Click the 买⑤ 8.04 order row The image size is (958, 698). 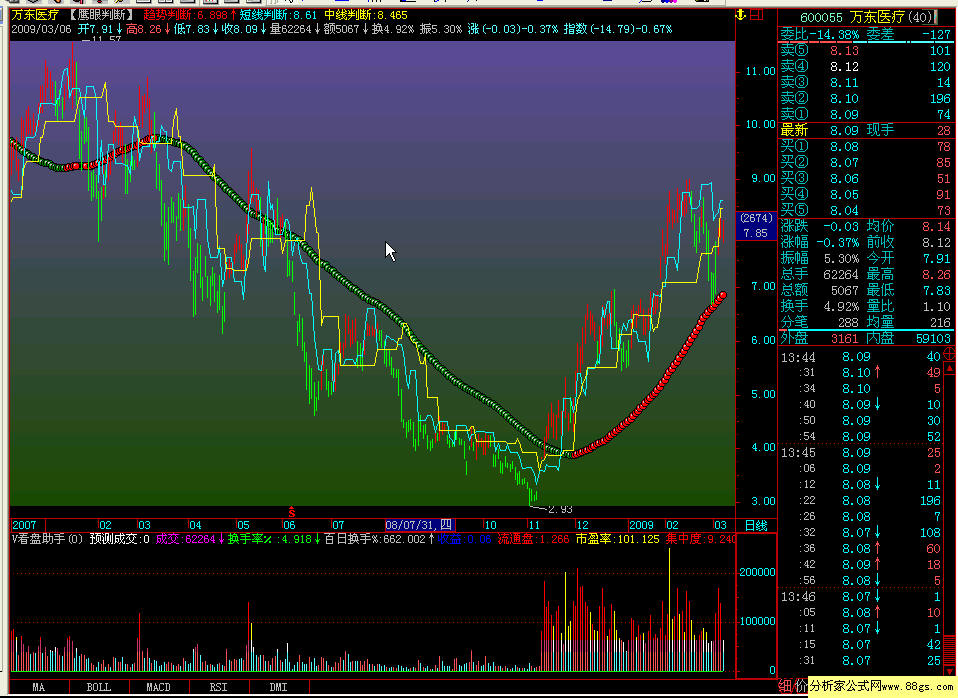tap(866, 210)
